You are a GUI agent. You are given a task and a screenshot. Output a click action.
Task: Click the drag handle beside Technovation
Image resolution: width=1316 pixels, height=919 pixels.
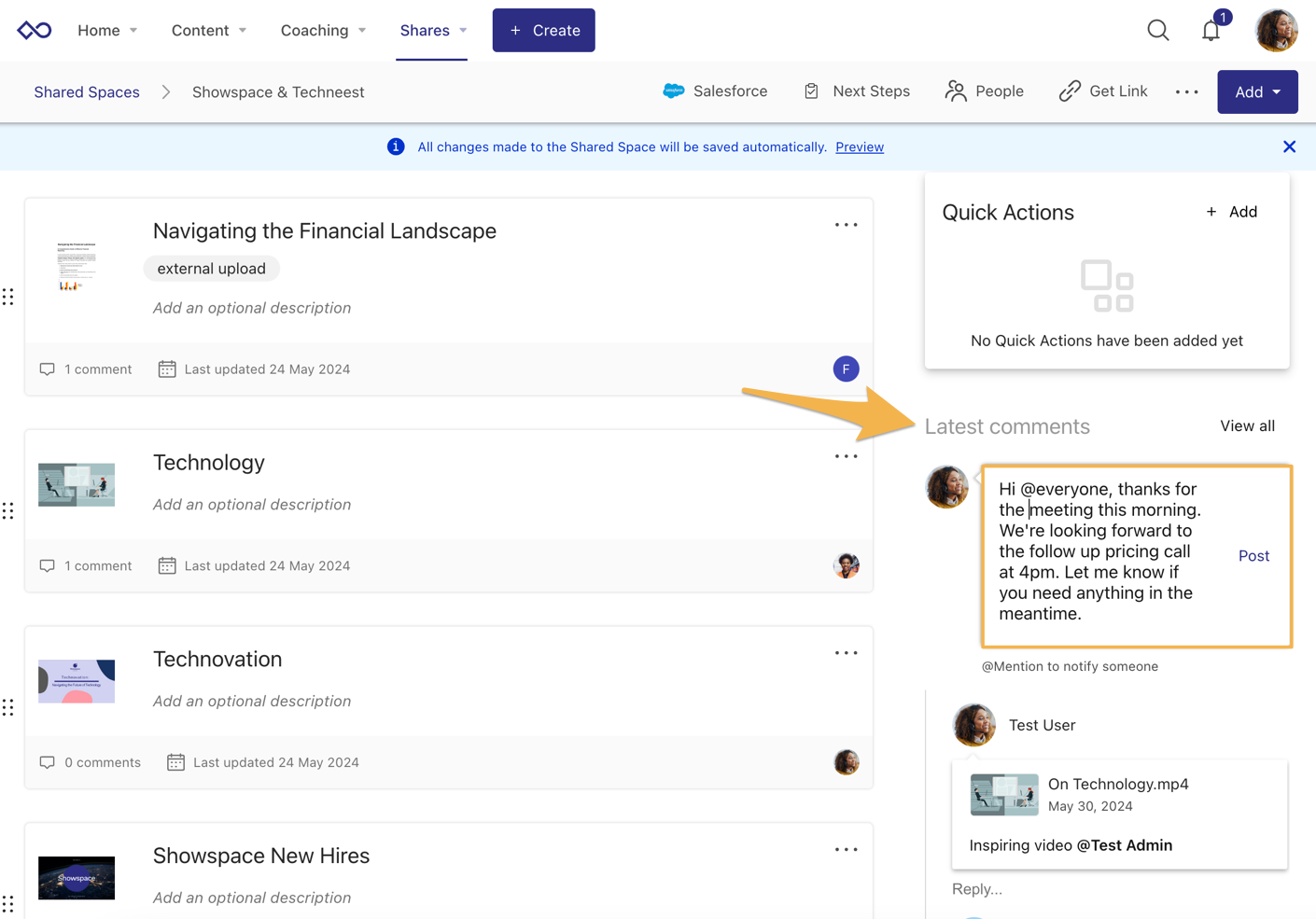point(8,707)
